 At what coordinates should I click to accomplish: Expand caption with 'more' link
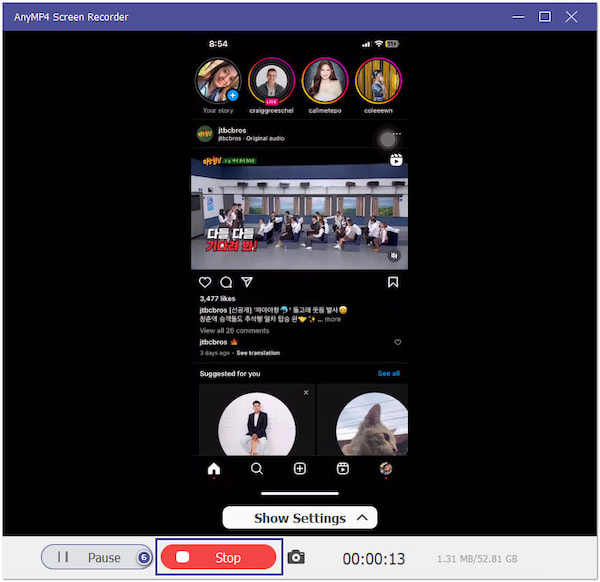click(x=333, y=319)
